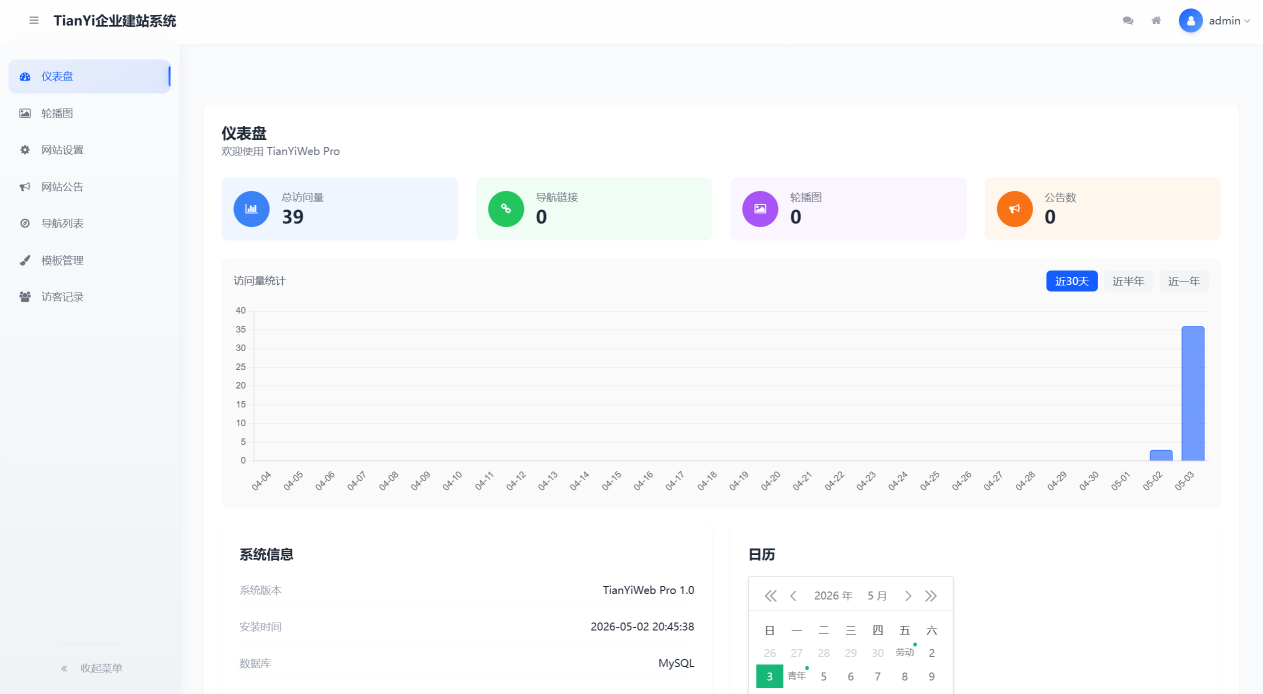1263x694 pixels.
Task: Open the 2026 年 year selector
Action: (833, 596)
